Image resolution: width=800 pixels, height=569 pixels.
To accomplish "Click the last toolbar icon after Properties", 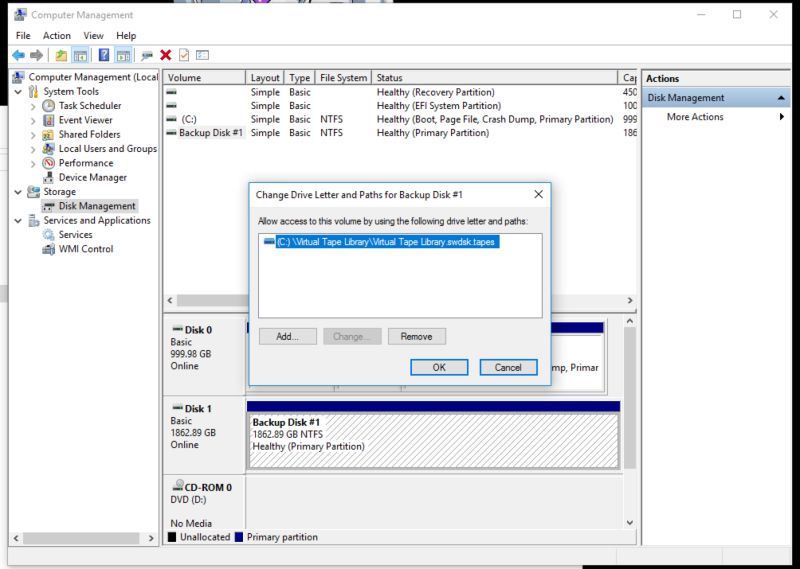I will click(203, 55).
